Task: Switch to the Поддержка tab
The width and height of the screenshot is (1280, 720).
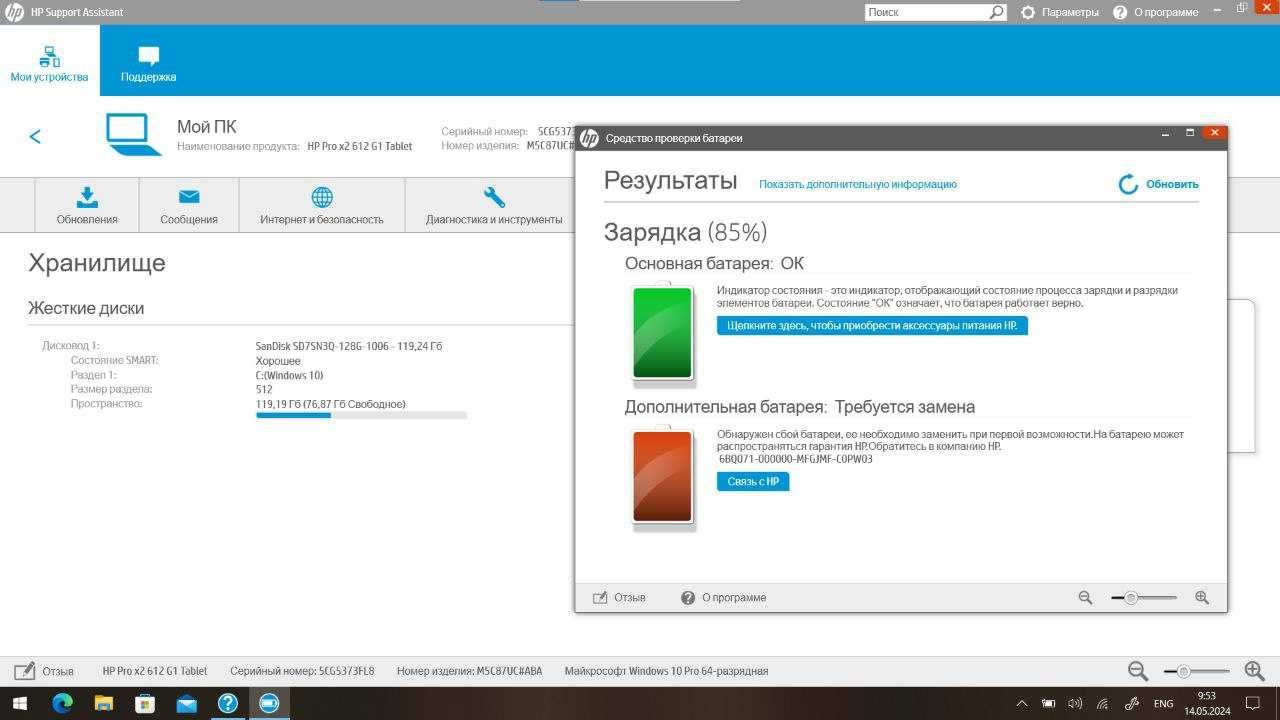Action: pos(148,63)
